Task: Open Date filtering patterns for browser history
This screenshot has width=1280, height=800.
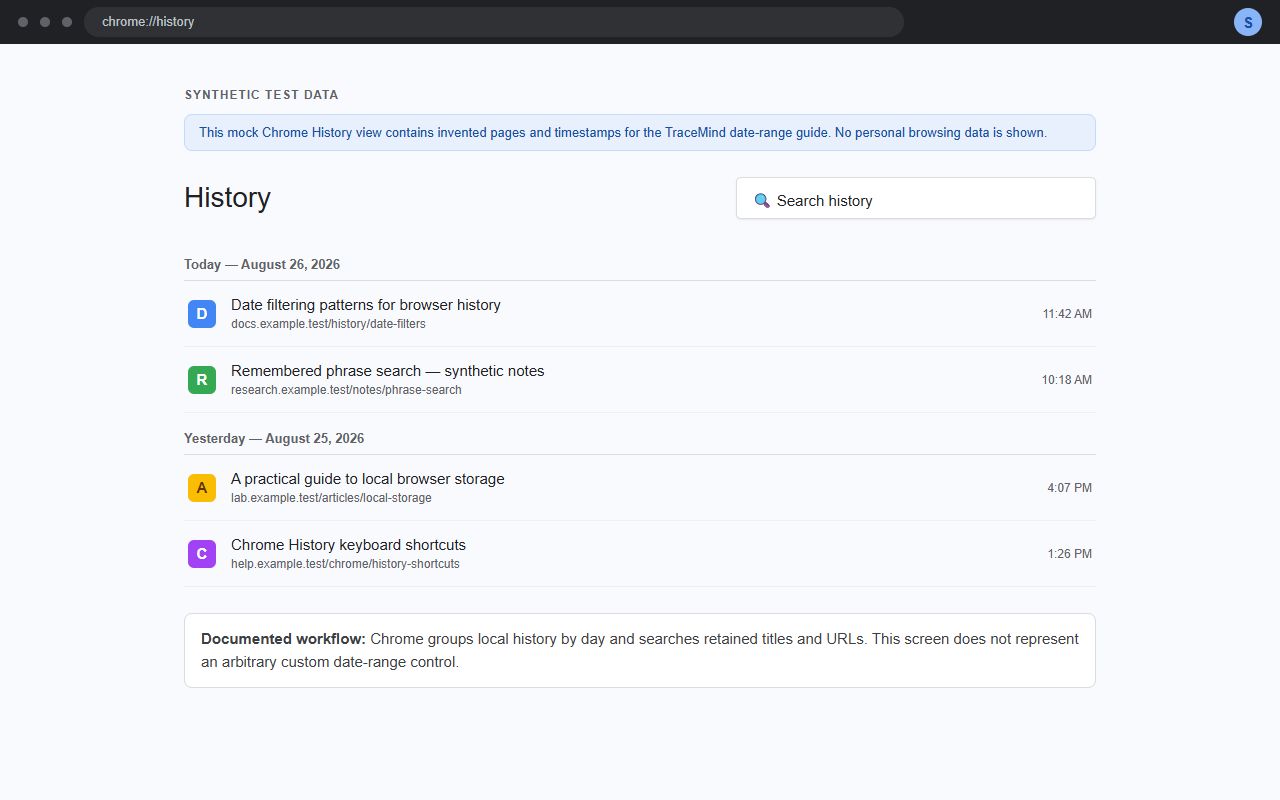Action: point(366,305)
